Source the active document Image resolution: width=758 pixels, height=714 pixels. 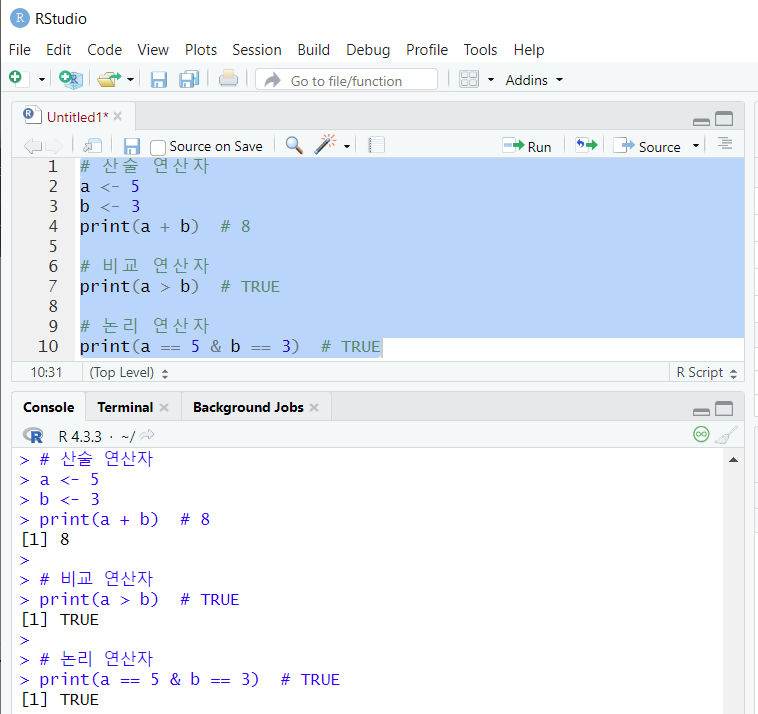tap(647, 146)
